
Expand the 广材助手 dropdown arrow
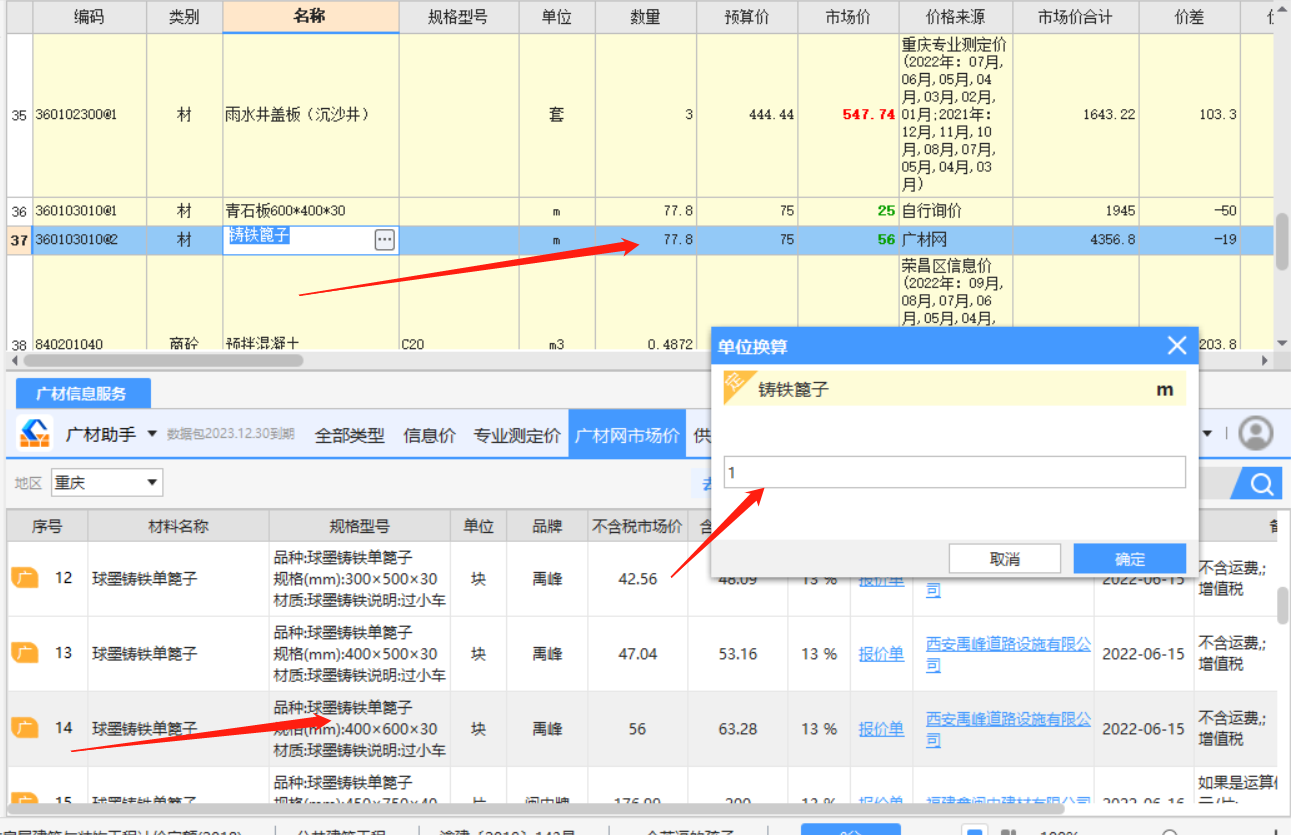pos(152,434)
